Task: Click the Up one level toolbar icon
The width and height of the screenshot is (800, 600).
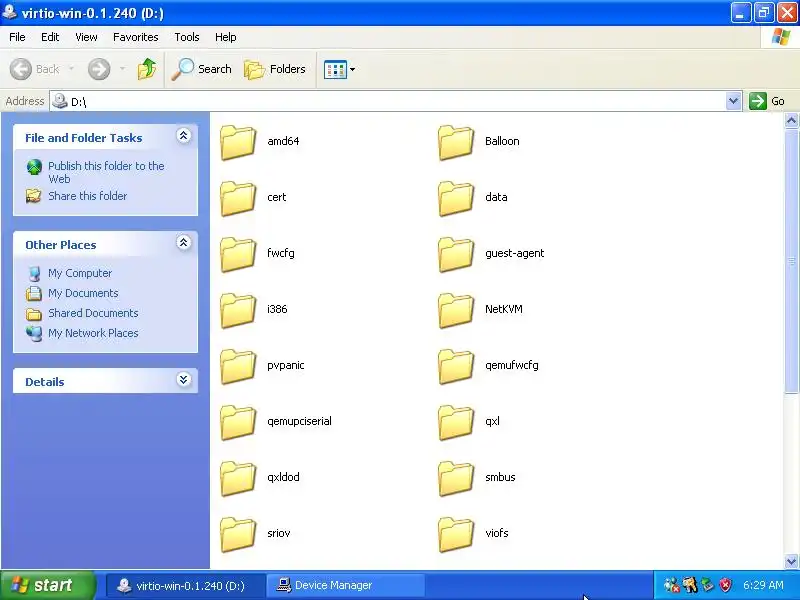Action: [x=147, y=69]
